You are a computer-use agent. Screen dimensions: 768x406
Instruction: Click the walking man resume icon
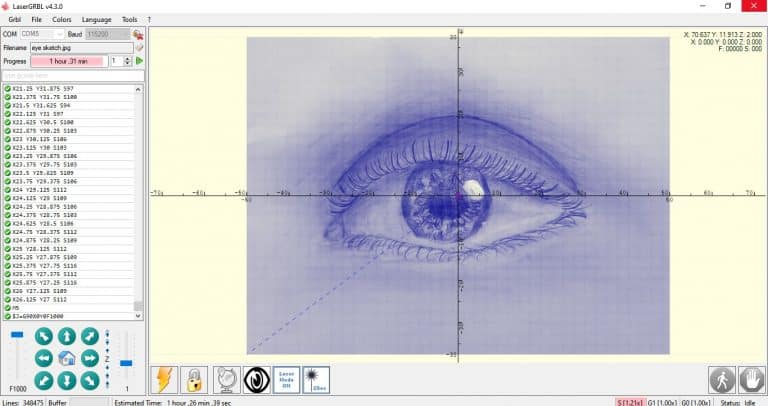[722, 380]
